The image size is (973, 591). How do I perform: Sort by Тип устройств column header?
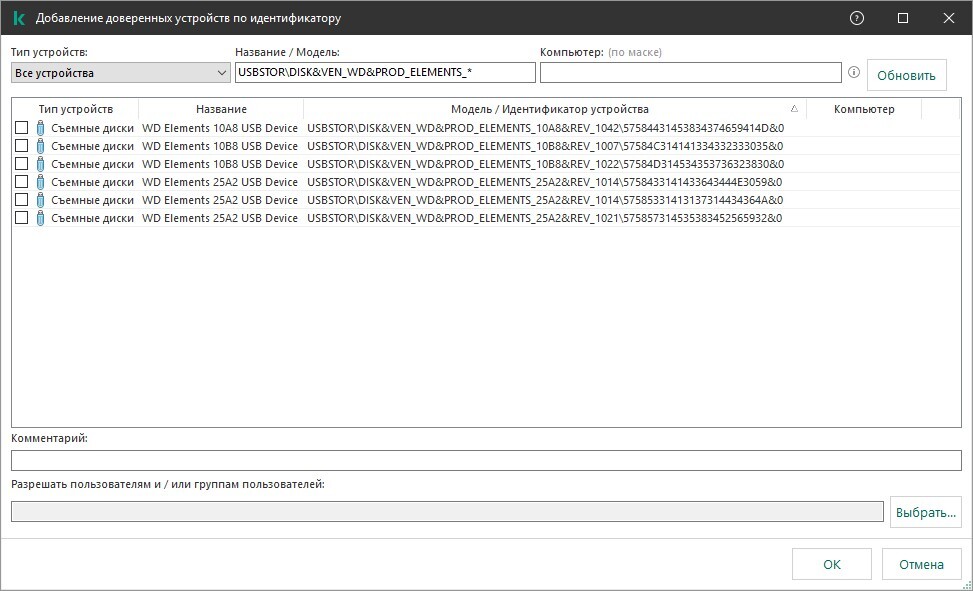(75, 109)
